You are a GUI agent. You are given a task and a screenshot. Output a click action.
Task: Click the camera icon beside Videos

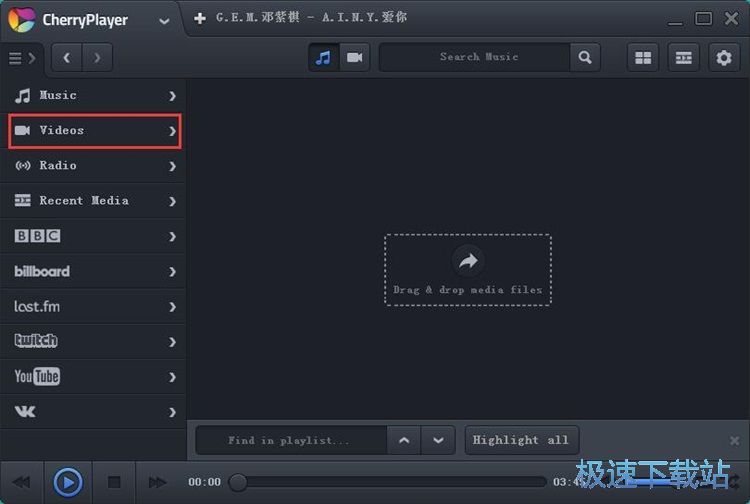pyautogui.click(x=22, y=130)
